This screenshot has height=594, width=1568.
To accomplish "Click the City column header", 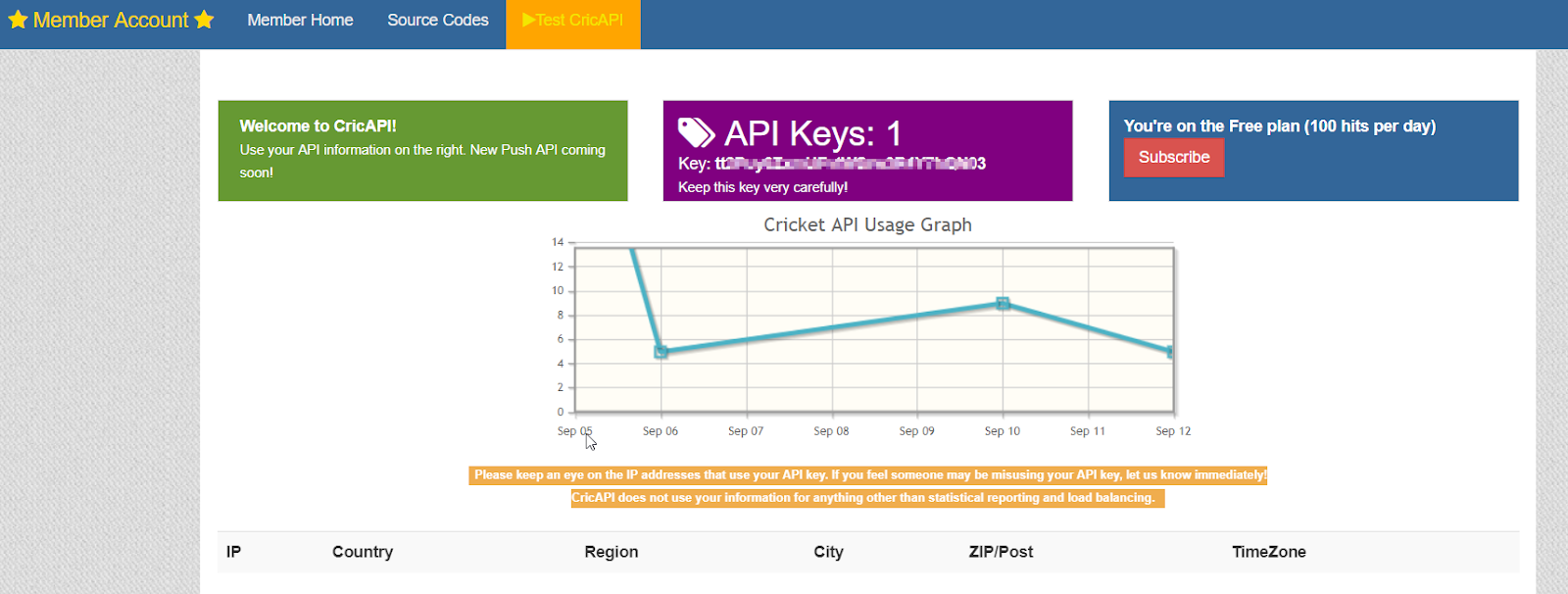I will pos(828,552).
